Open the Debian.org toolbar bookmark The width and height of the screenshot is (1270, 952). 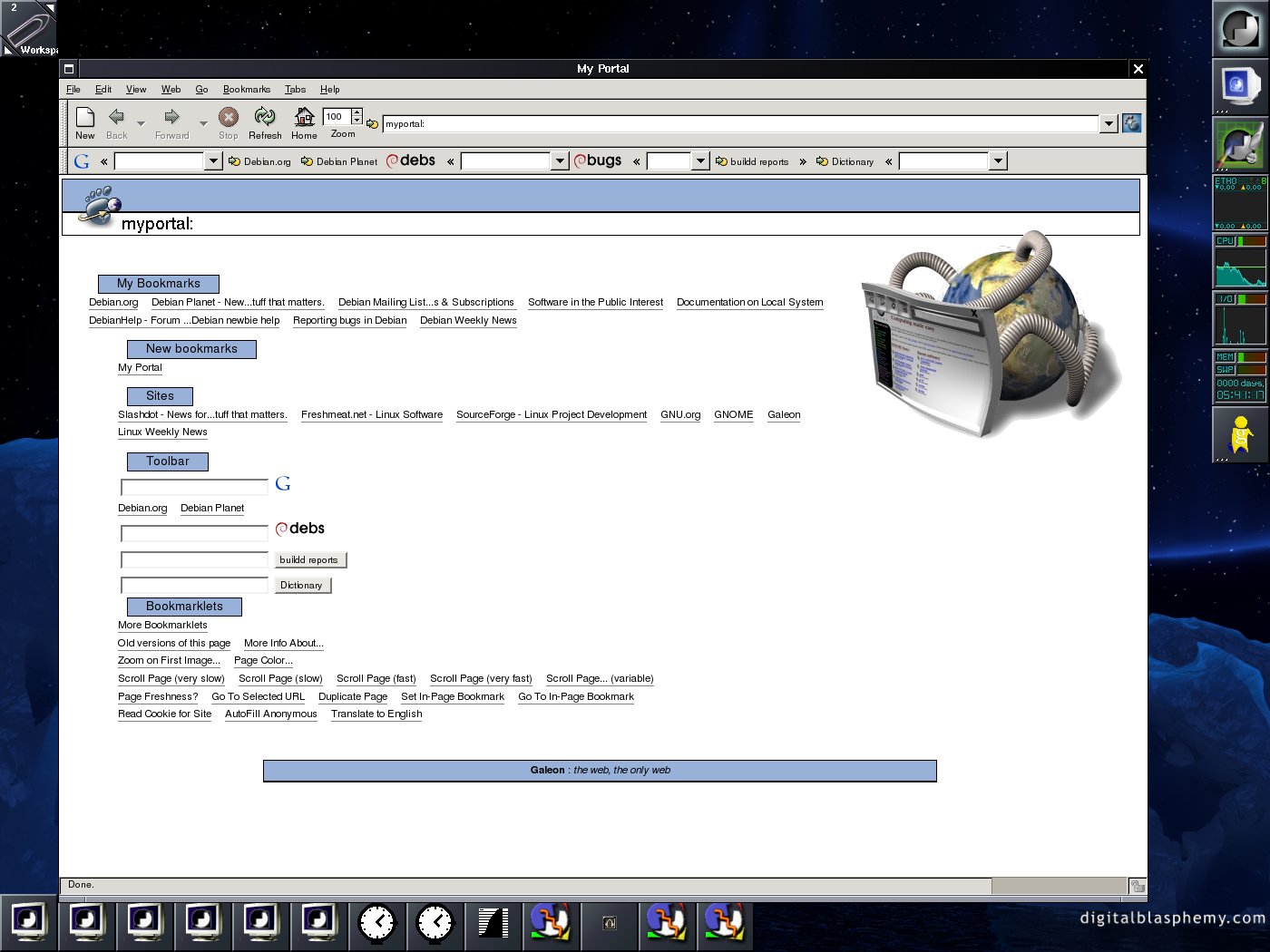point(259,161)
